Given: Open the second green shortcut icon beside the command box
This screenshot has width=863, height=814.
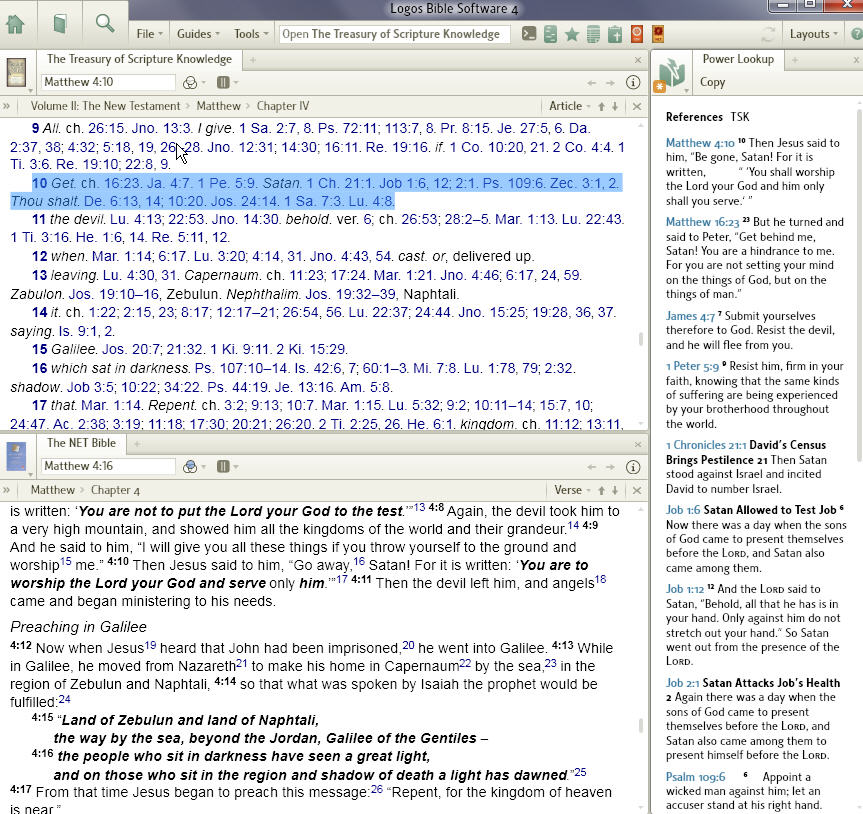Looking at the screenshot, I should coord(550,34).
